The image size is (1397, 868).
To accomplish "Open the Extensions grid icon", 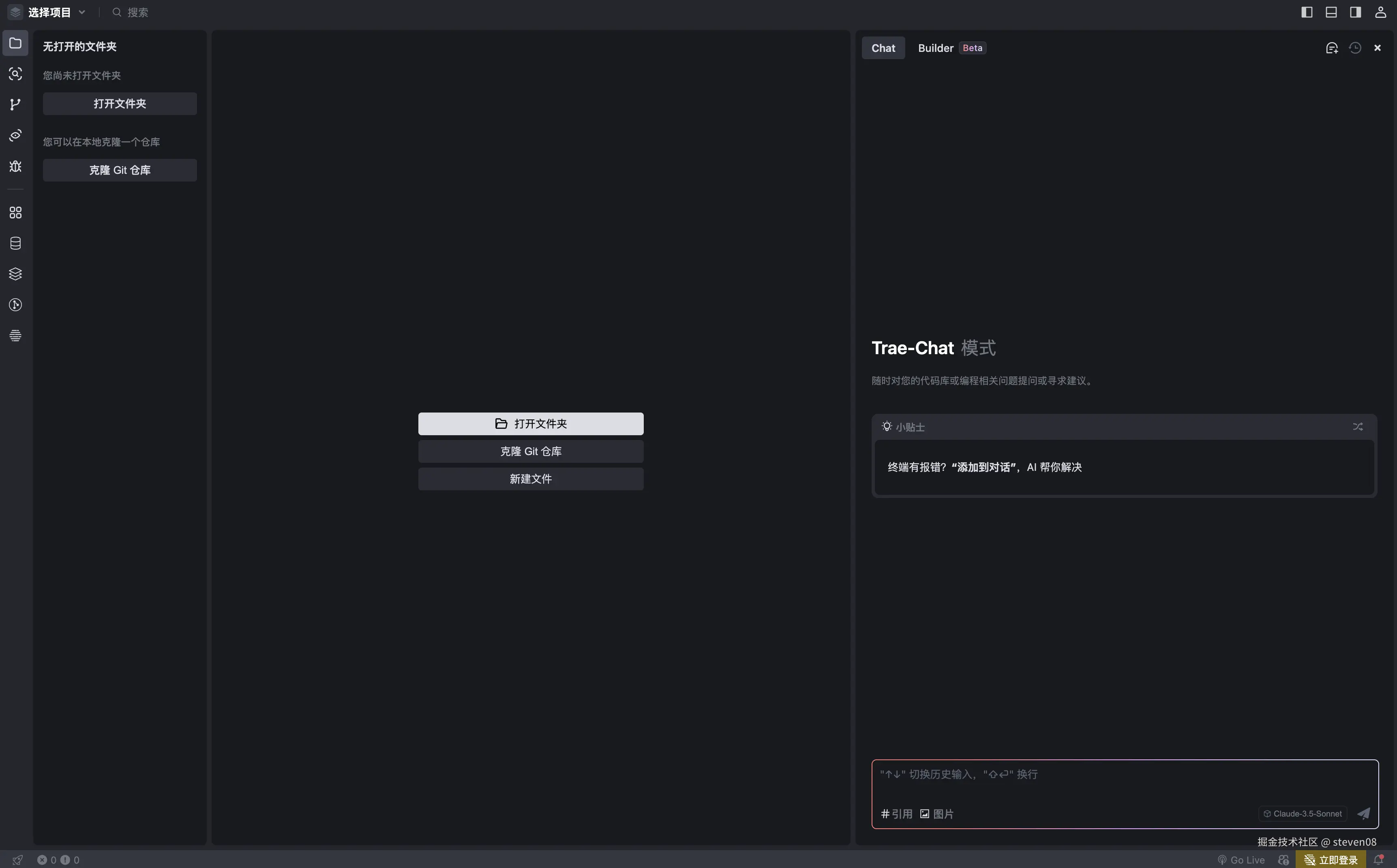I will pyautogui.click(x=15, y=213).
